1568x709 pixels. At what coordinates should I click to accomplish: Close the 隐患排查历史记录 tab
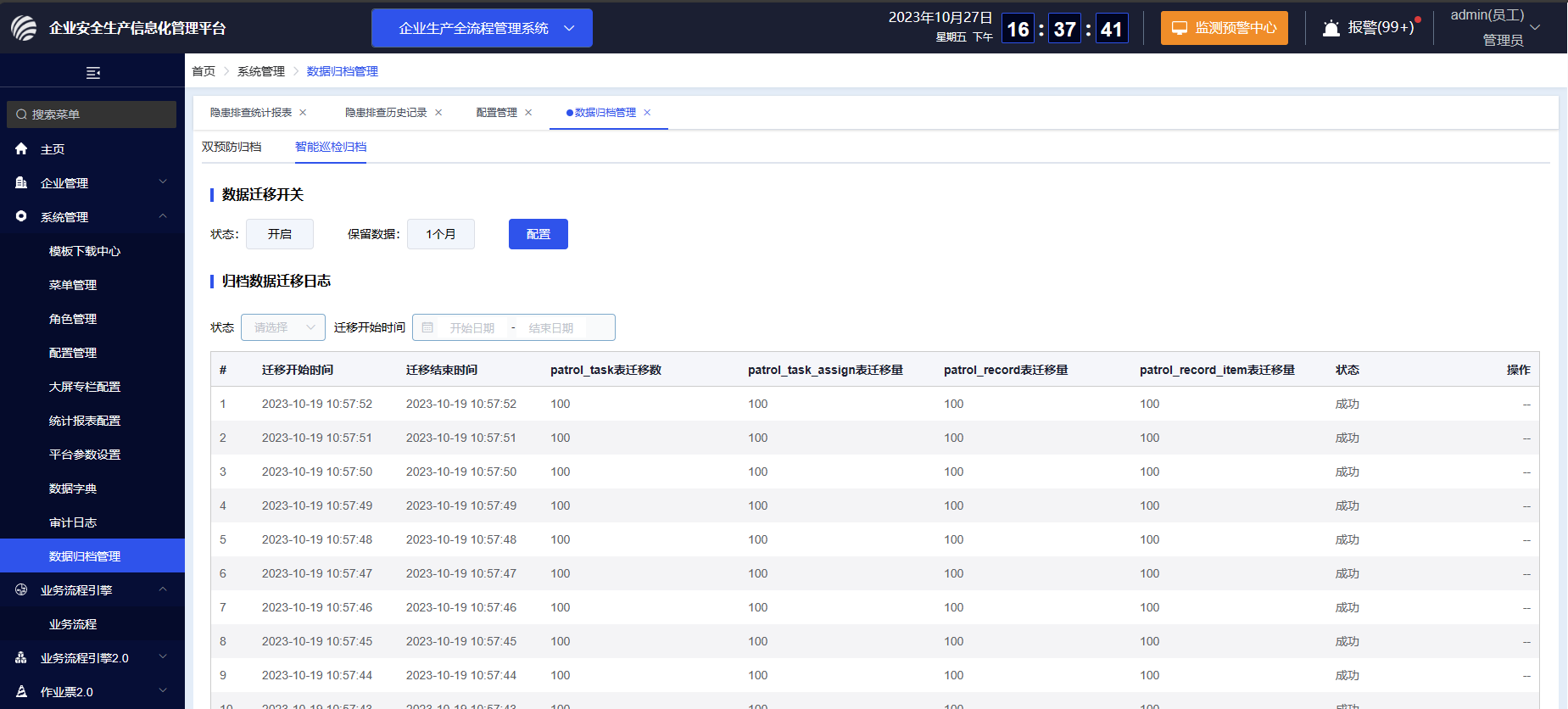438,112
